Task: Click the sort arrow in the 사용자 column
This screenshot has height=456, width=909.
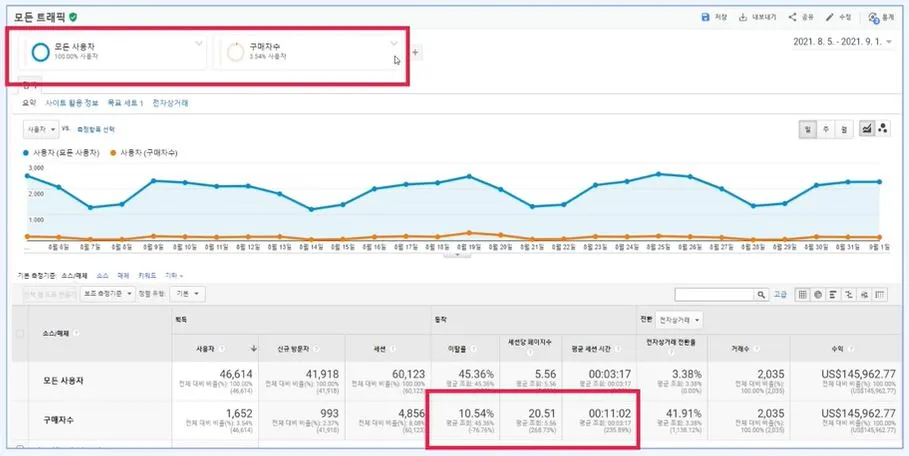Action: [x=253, y=349]
